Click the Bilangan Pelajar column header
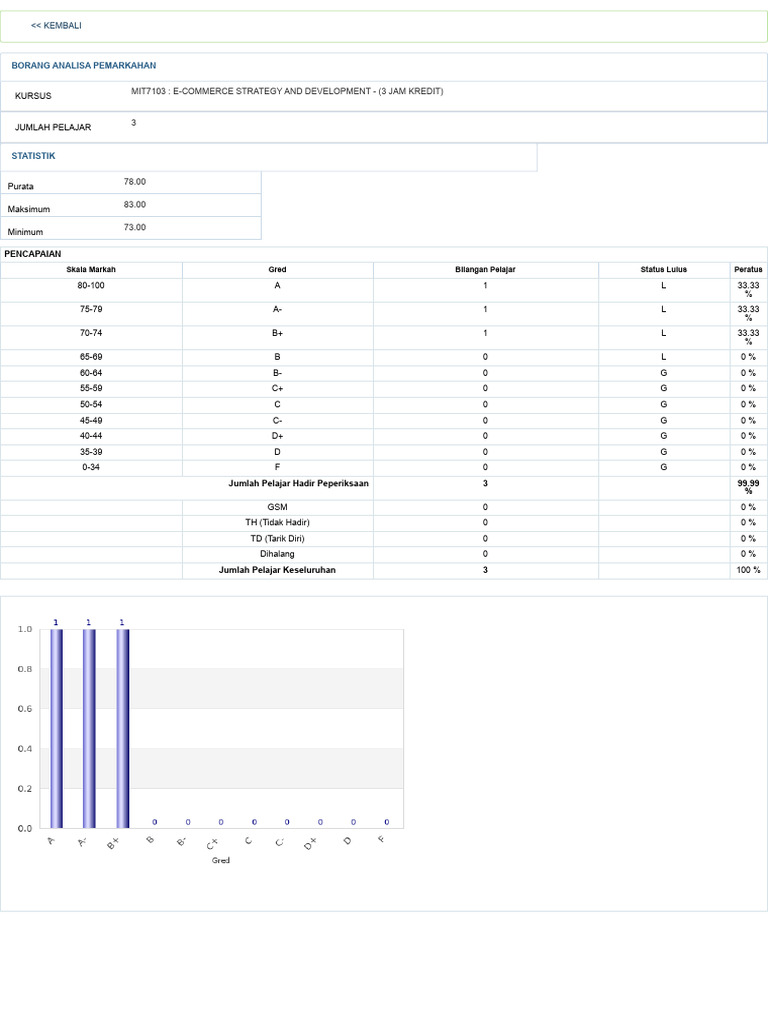The width and height of the screenshot is (768, 1024). pos(485,269)
